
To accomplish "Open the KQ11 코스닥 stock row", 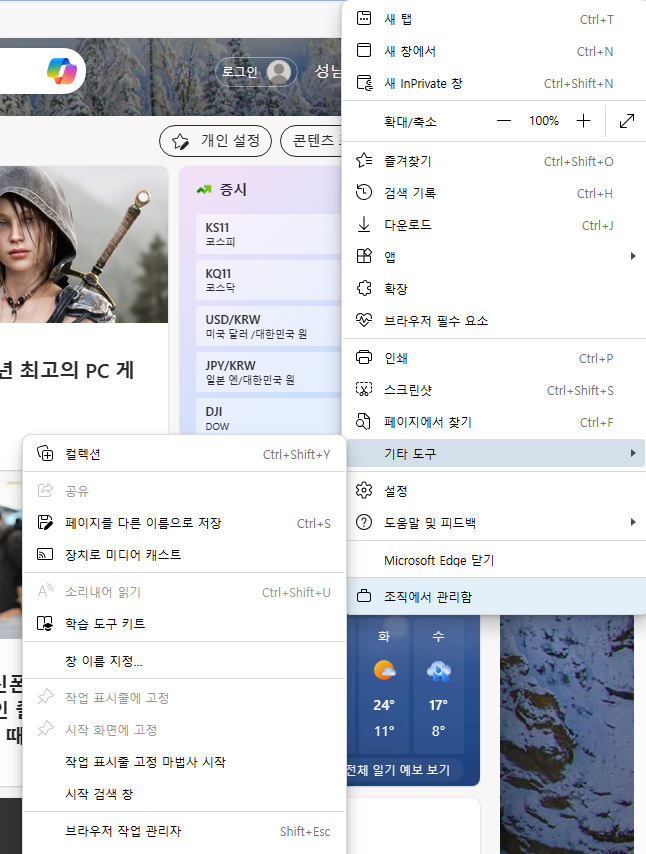I will [269, 280].
